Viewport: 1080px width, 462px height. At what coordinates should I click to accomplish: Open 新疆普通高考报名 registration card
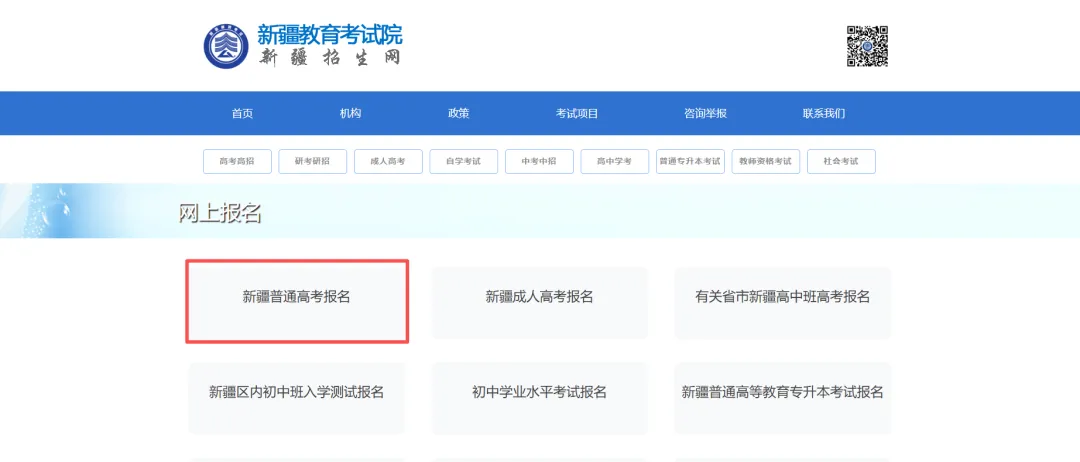click(x=297, y=301)
